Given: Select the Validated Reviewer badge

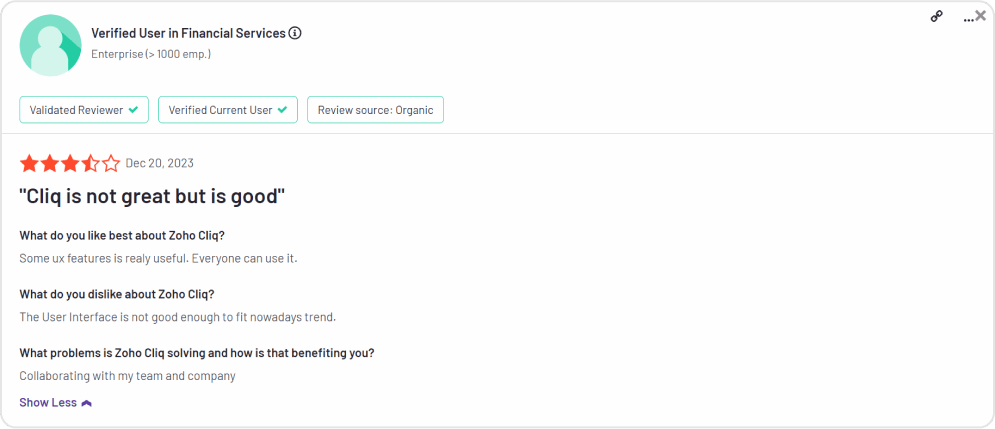Looking at the screenshot, I should pos(84,110).
